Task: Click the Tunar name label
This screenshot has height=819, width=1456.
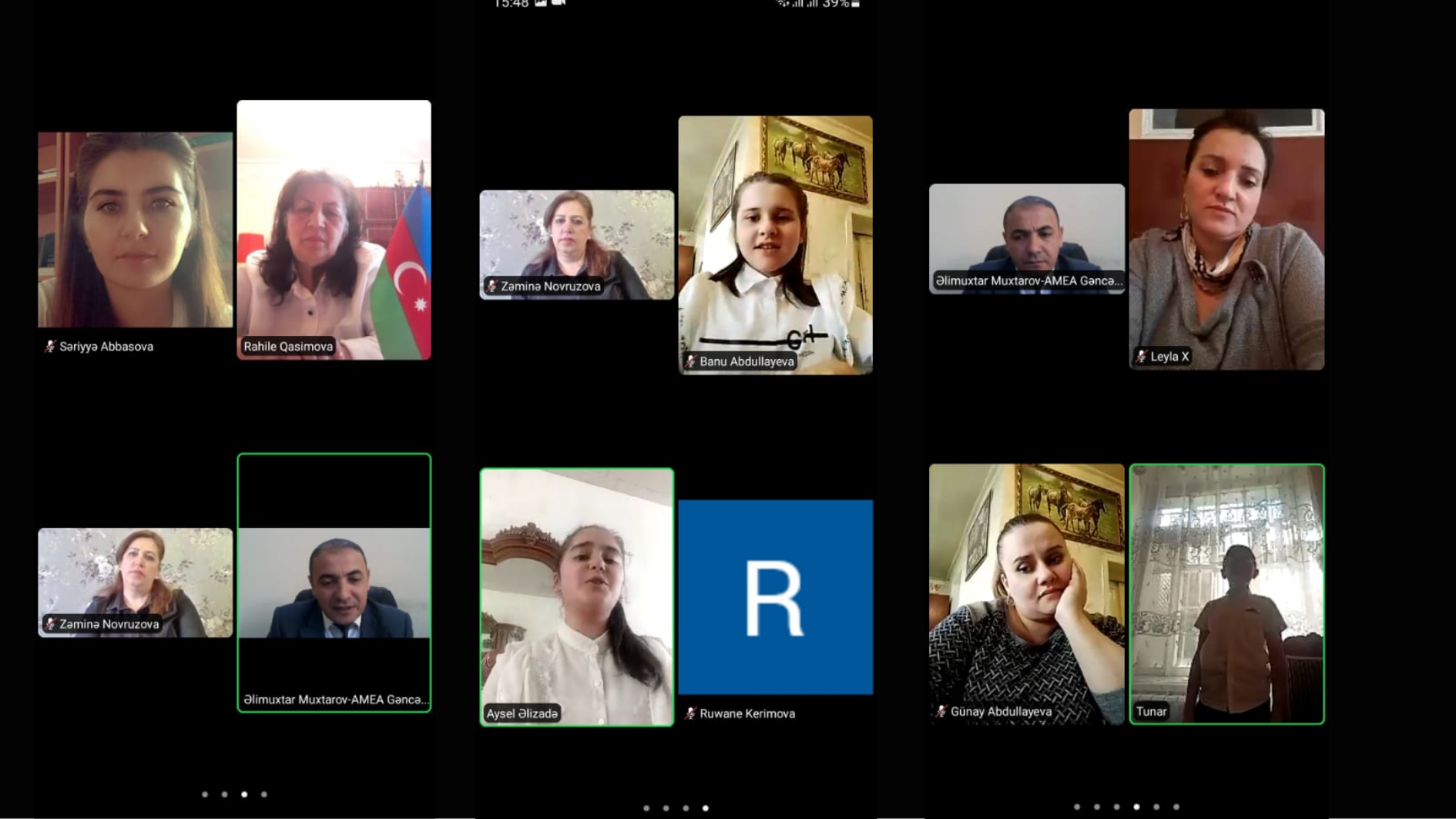Action: click(x=1151, y=711)
